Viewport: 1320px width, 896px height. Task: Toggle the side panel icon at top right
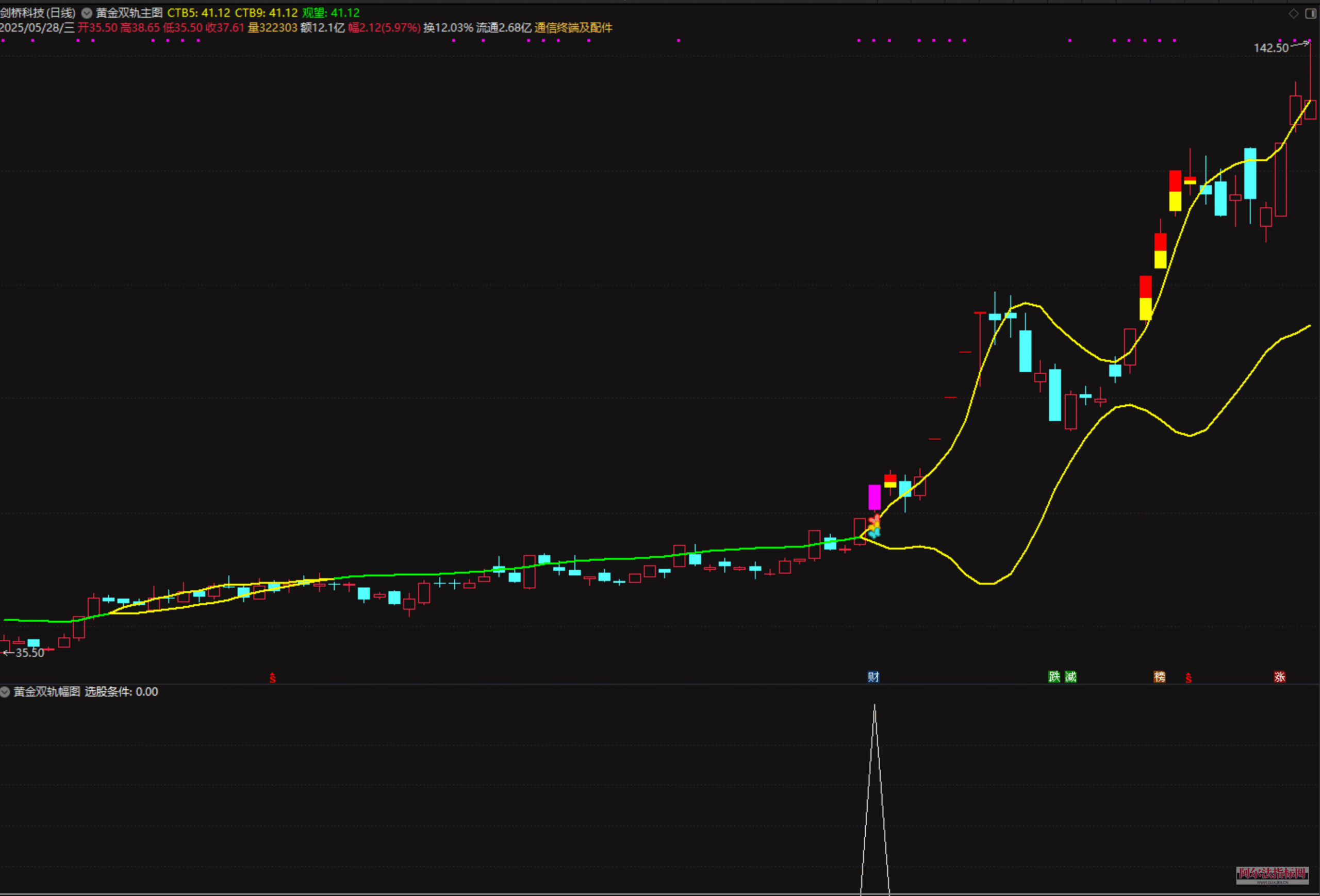(x=1310, y=13)
